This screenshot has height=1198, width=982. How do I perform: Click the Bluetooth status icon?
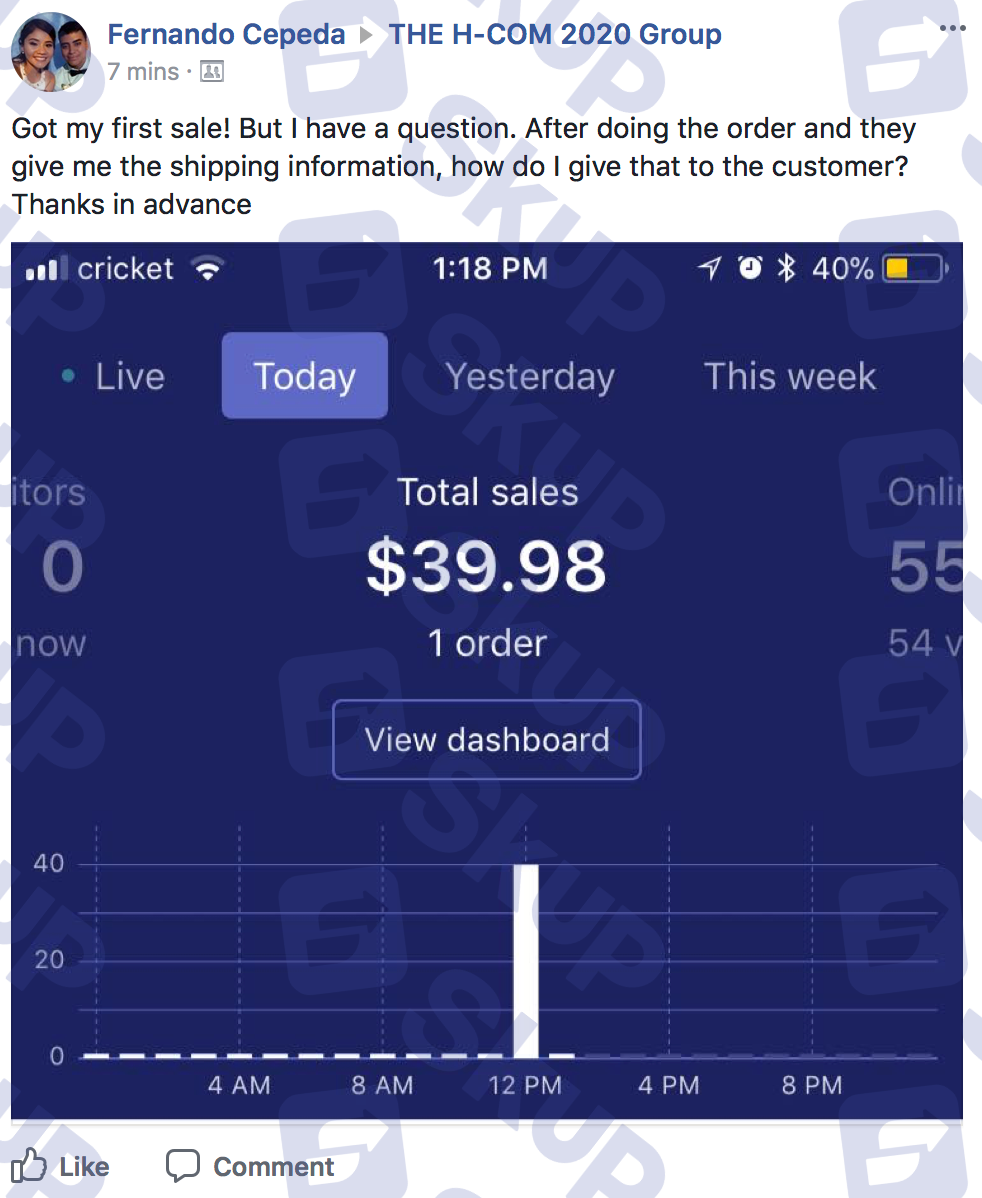click(x=786, y=268)
